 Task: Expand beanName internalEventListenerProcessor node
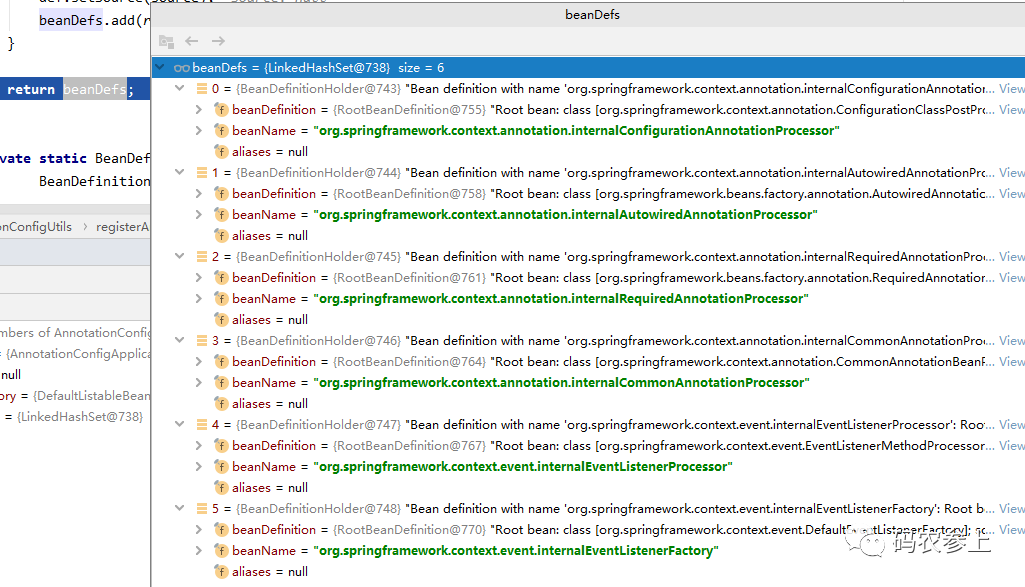pyautogui.click(x=199, y=467)
